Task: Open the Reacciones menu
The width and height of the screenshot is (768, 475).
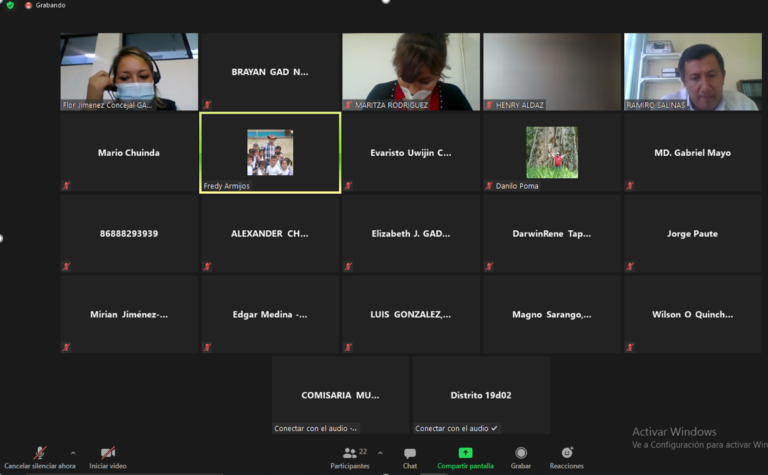Action: (567, 457)
